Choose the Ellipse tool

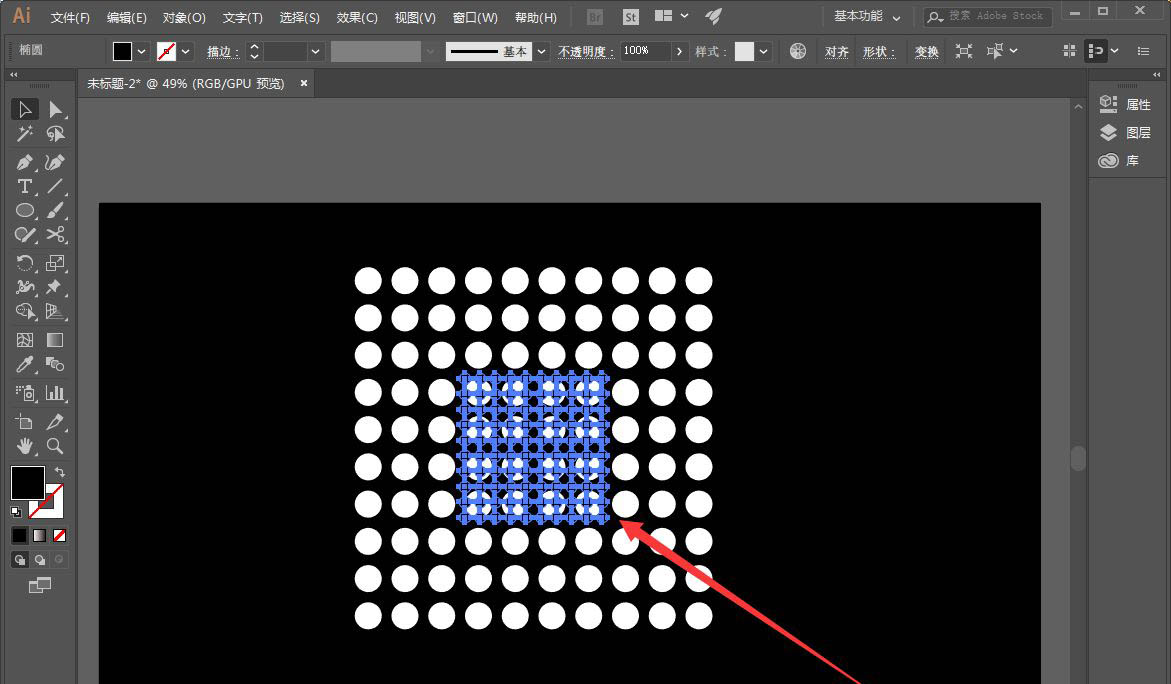25,211
